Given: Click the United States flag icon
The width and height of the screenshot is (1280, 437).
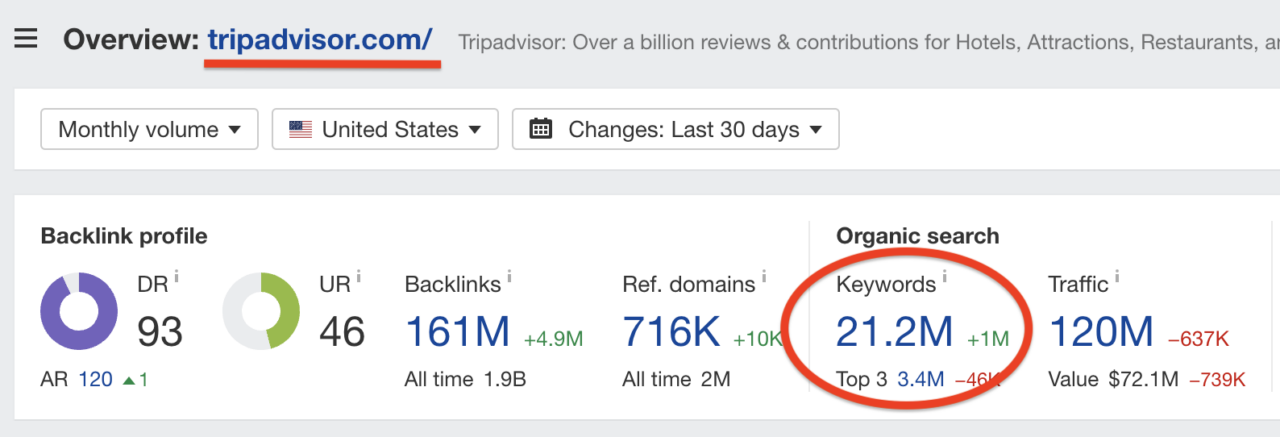Looking at the screenshot, I should coord(300,129).
